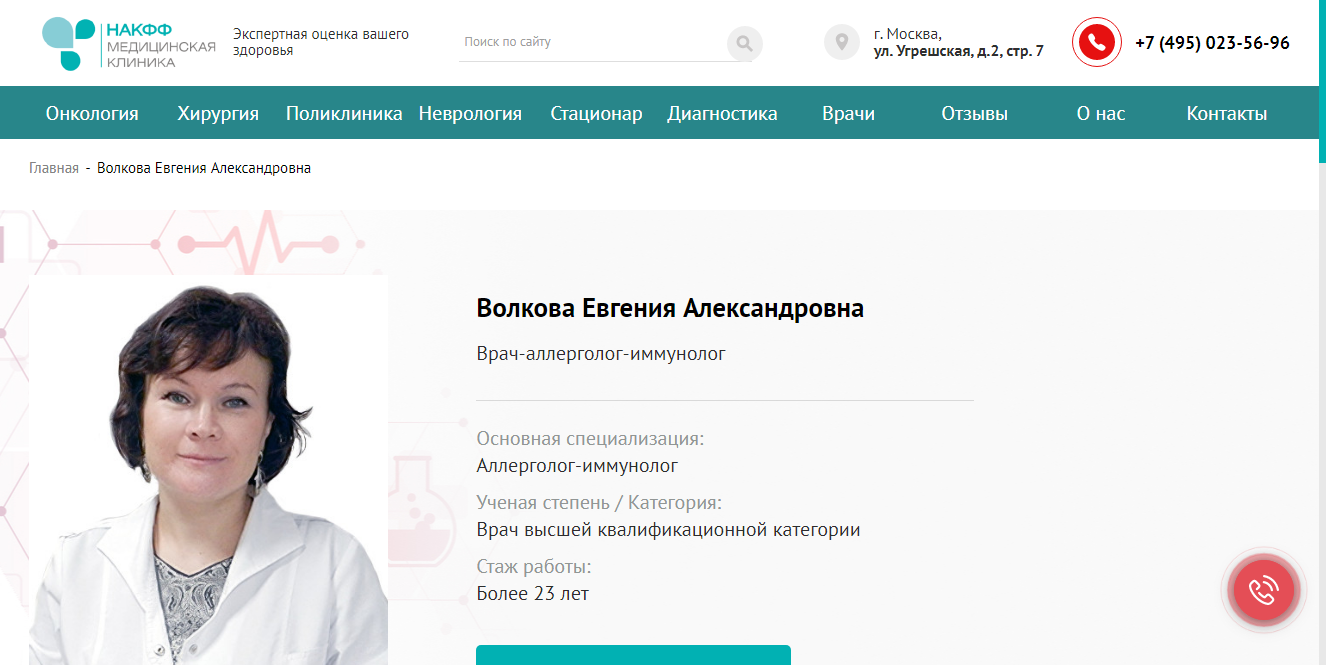Image resolution: width=1326 pixels, height=665 pixels.
Task: Open the Неврология menu
Action: (x=470, y=113)
